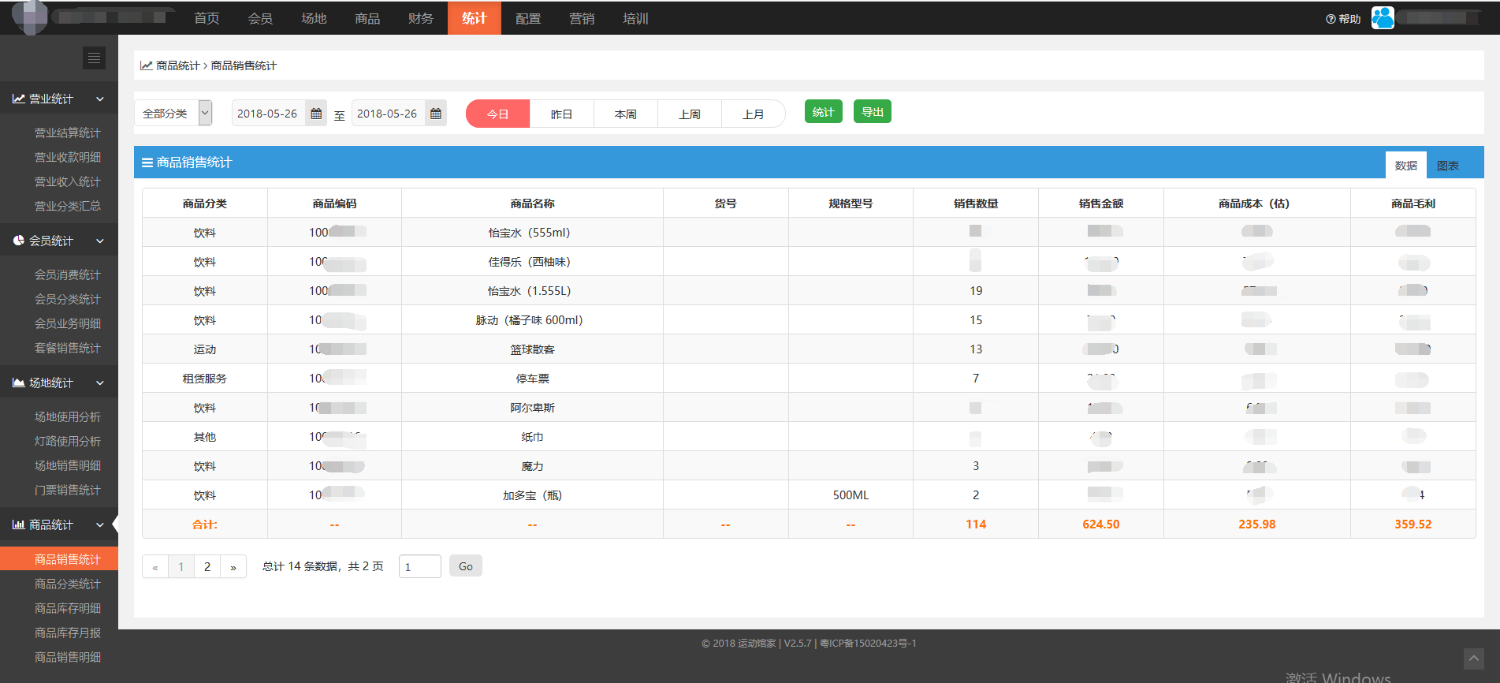Image resolution: width=1500 pixels, height=683 pixels.
Task: Click the 营业统计 line chart icon
Action: click(18, 99)
